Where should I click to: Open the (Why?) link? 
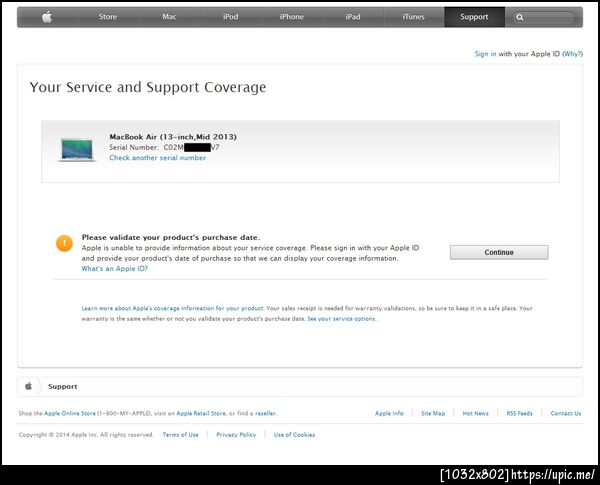click(x=572, y=54)
